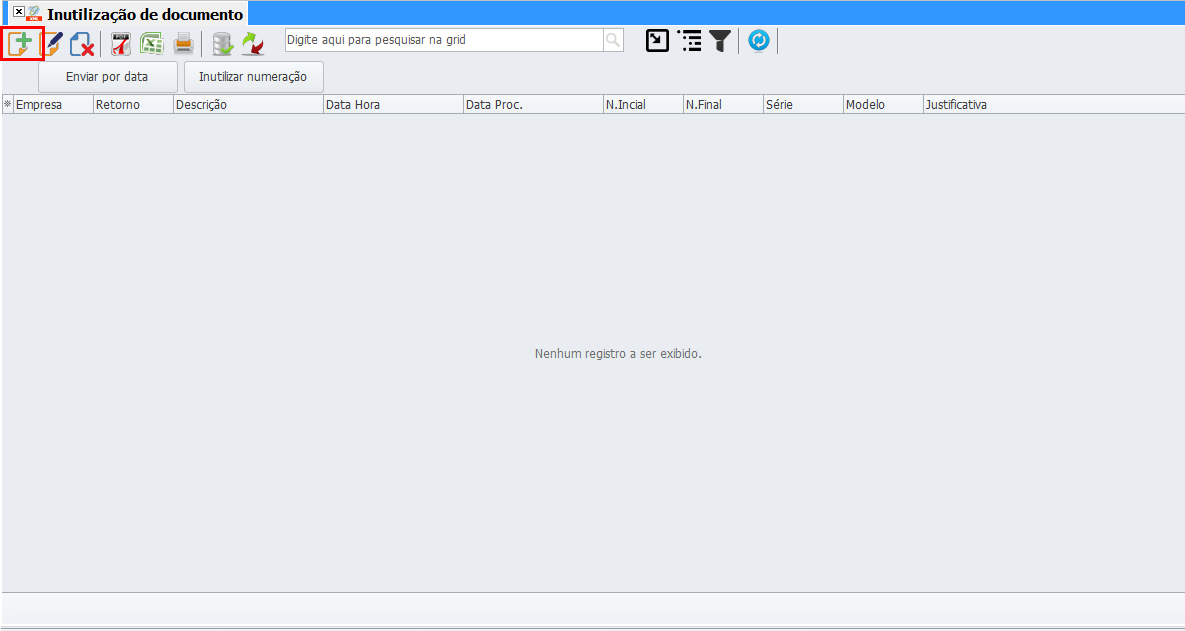Viewport: 1185px width, 631px height.
Task: Click the magnifier search button
Action: (612, 40)
